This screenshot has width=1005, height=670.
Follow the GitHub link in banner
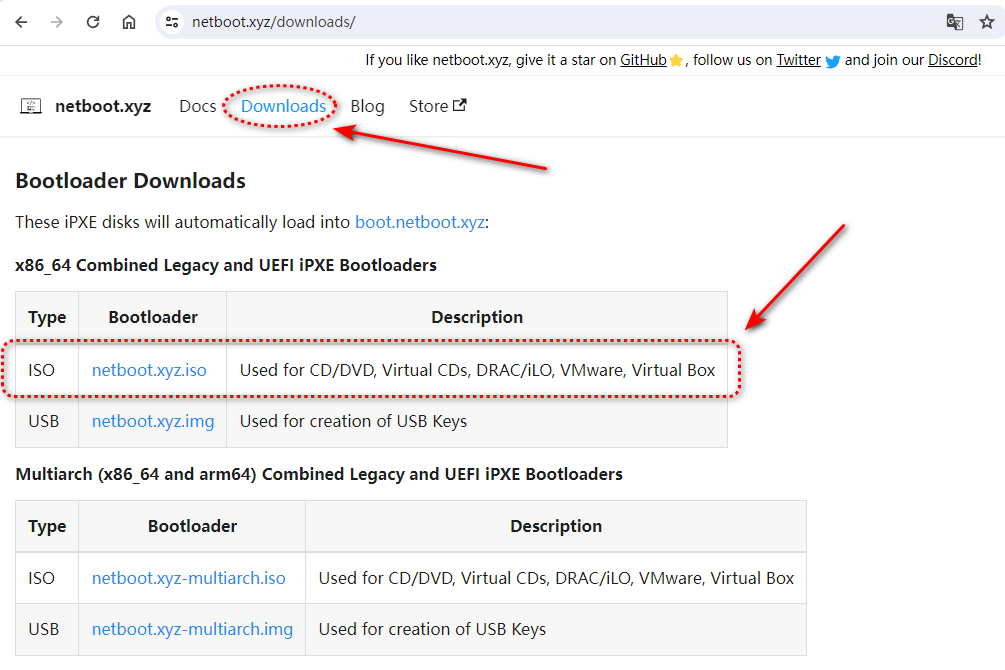coord(644,60)
